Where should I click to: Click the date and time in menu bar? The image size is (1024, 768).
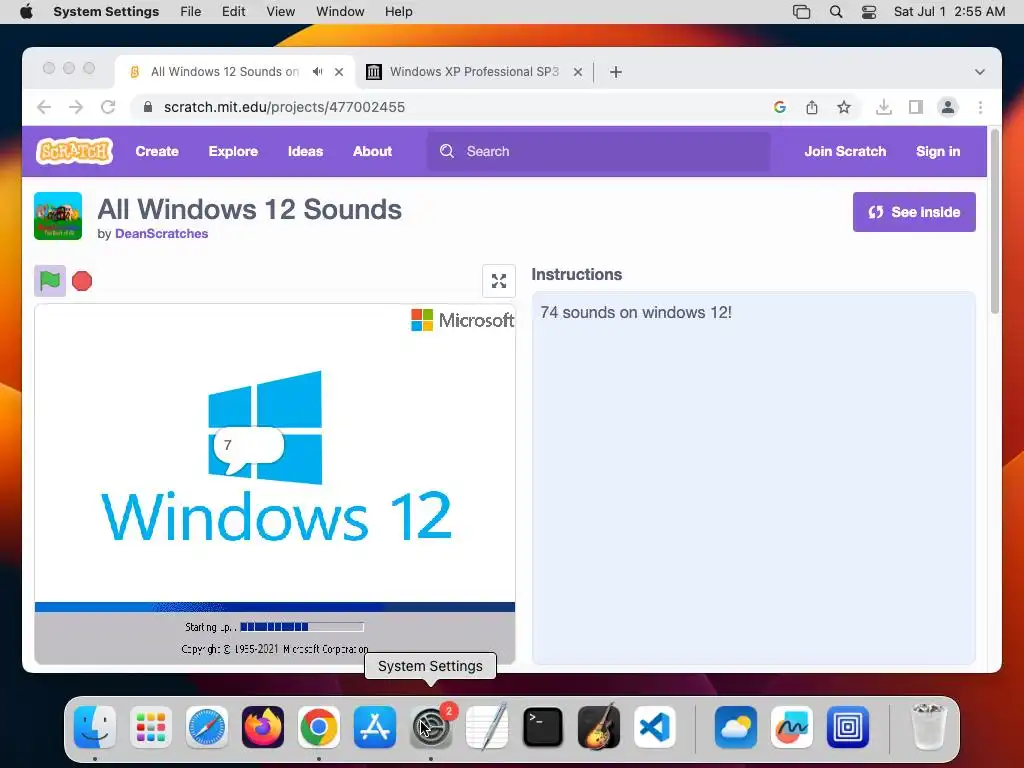click(949, 12)
